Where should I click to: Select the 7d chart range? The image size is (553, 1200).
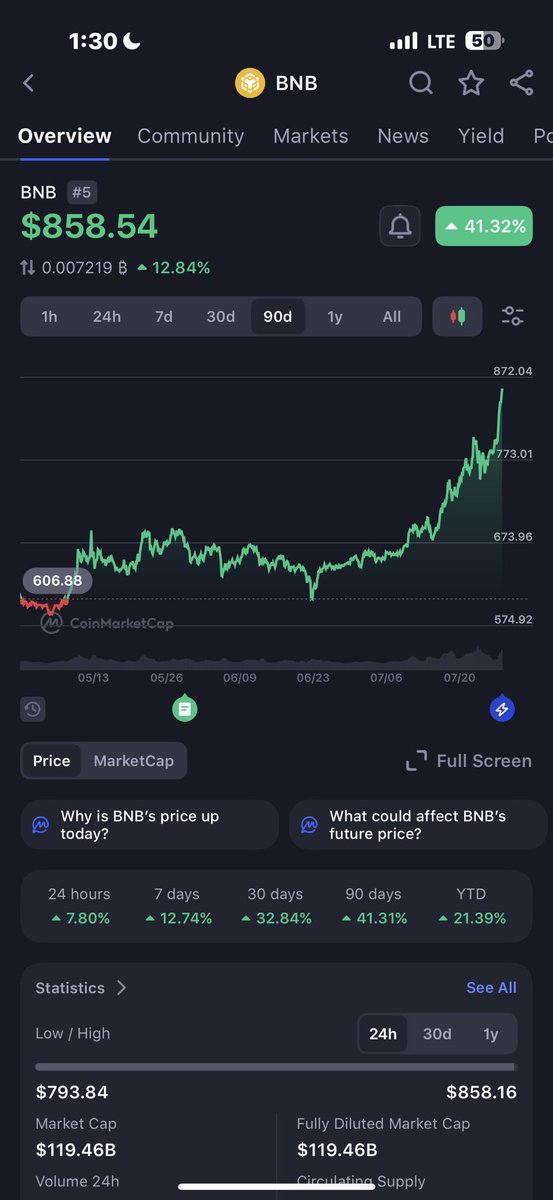pyautogui.click(x=164, y=316)
